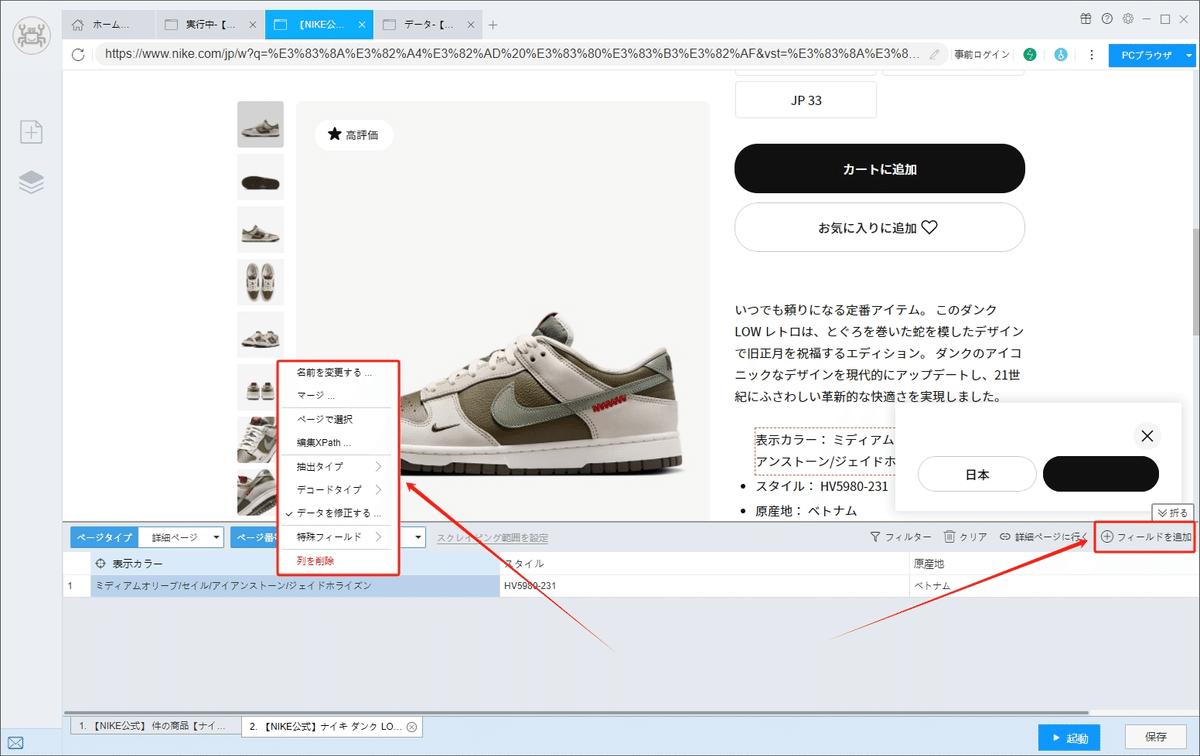Viewport: 1200px width, 756px height.
Task: Click the フィルター filter funnel icon
Action: click(x=875, y=537)
